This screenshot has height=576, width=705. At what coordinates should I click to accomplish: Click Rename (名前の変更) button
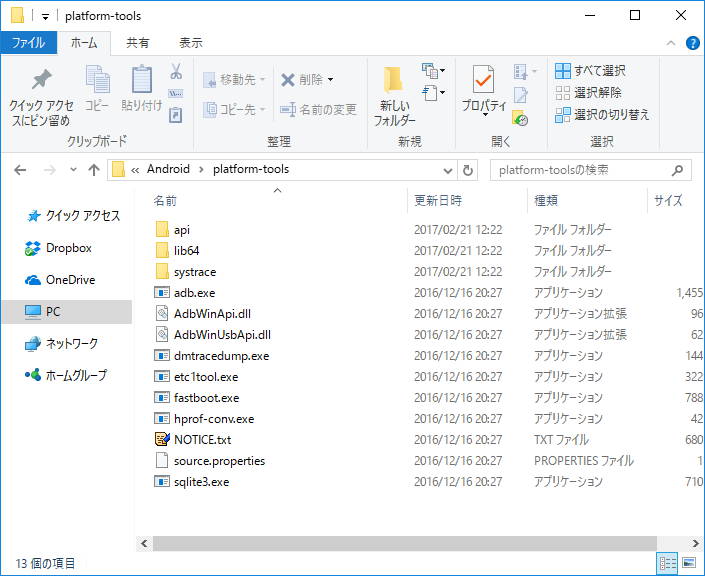318,109
